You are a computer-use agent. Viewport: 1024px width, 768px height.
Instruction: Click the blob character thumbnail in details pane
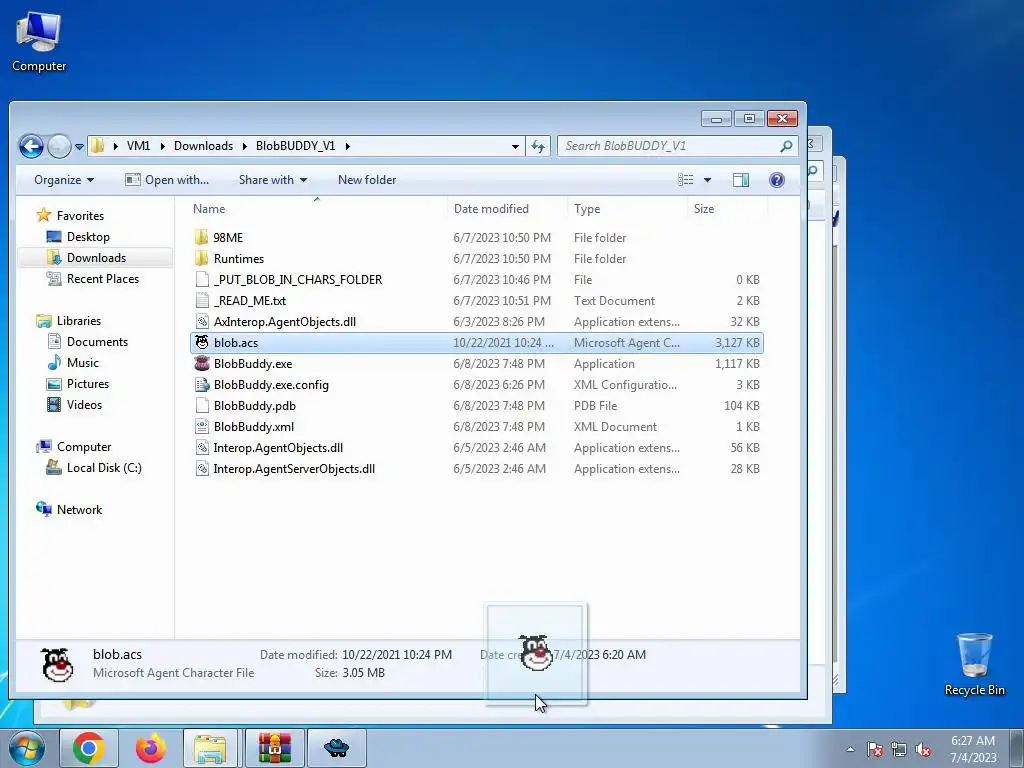pyautogui.click(x=57, y=665)
